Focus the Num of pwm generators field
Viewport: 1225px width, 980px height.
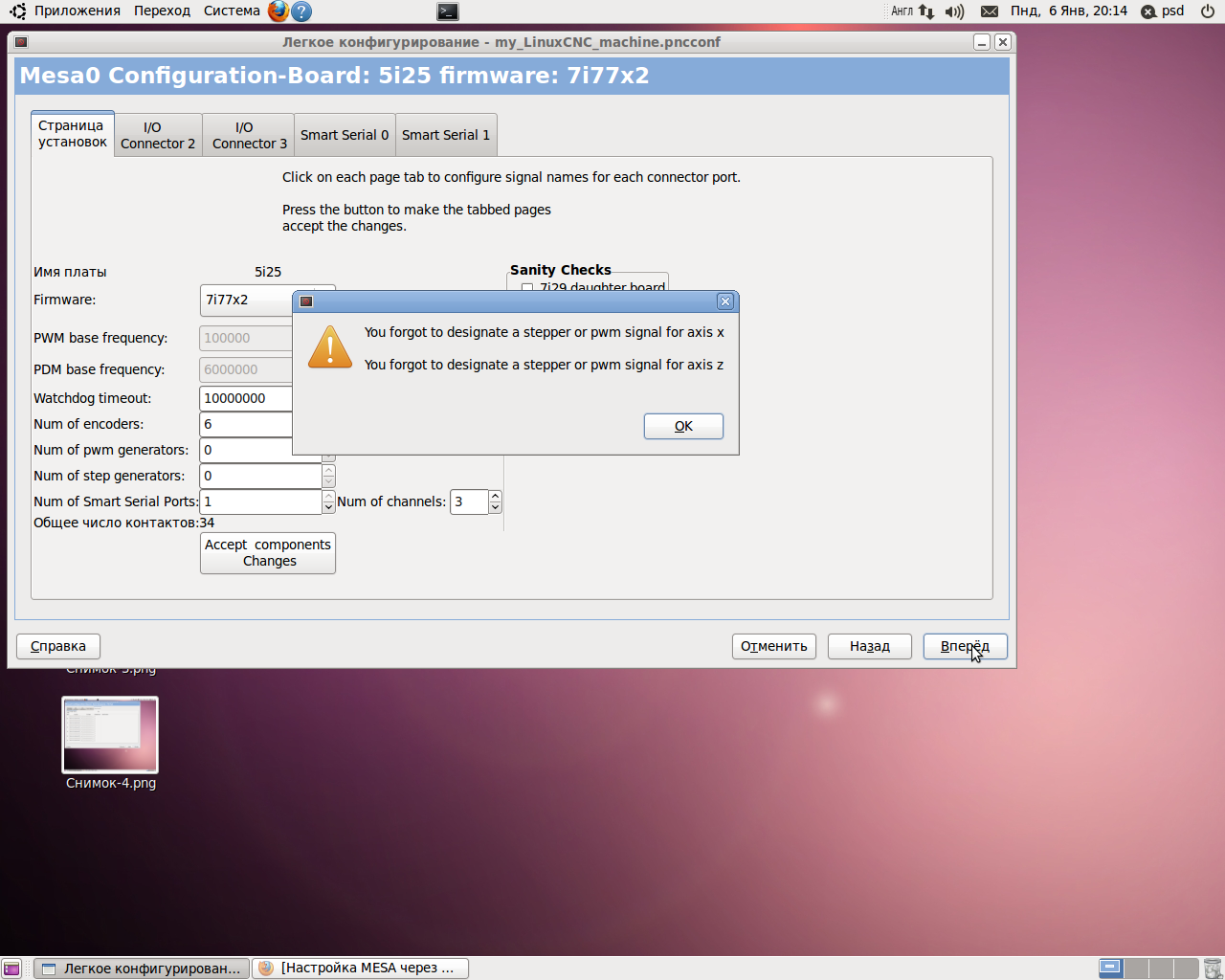[246, 450]
